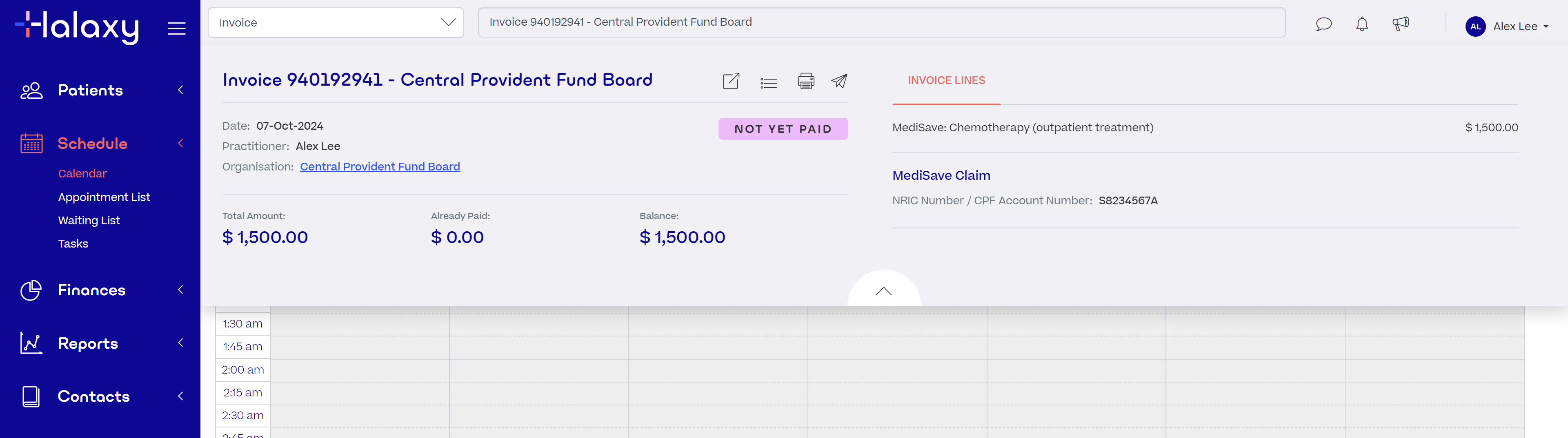Open the Reports section
Screen dimensions: 1568x438
point(88,344)
